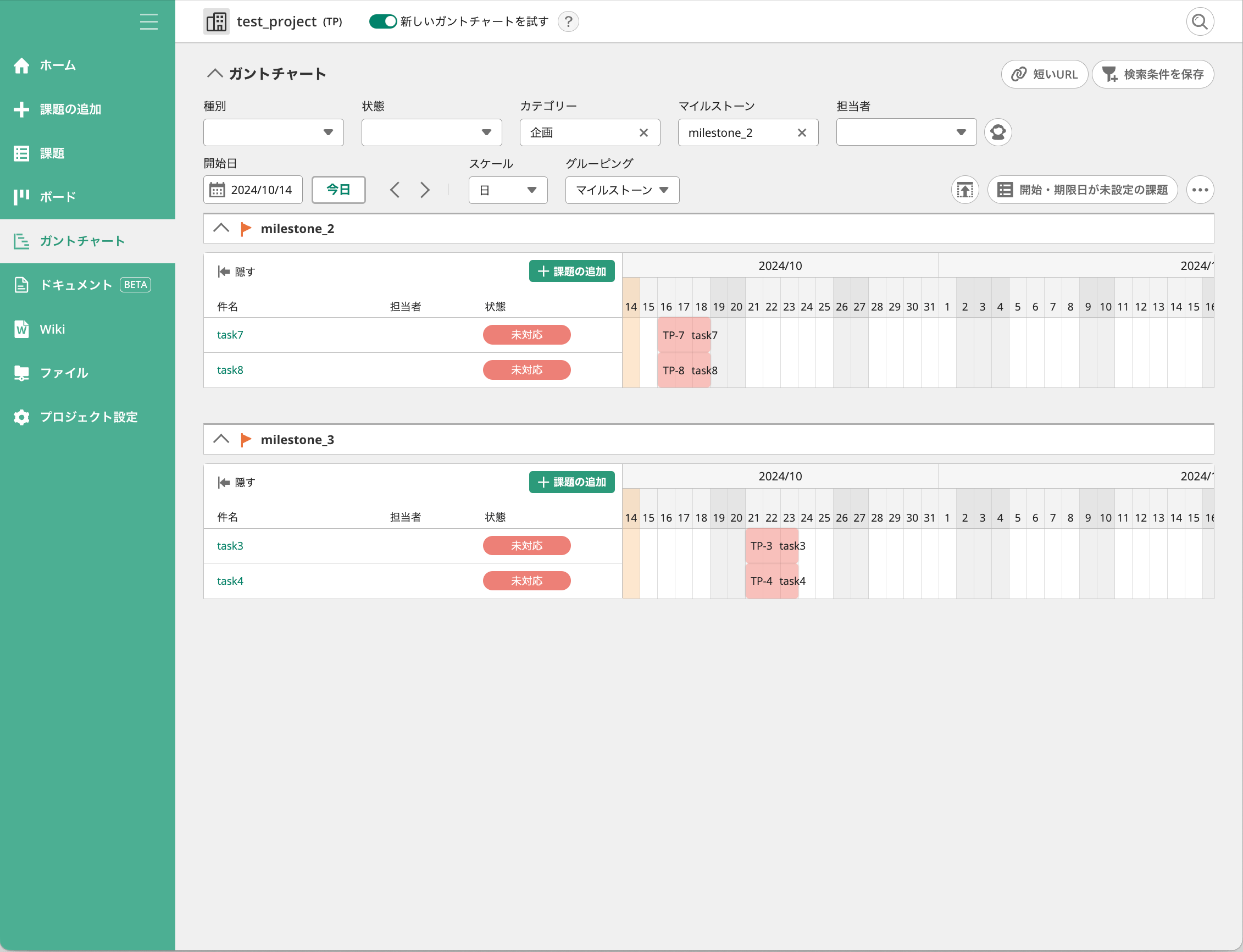Viewport: 1243px width, 952px height.
Task: Clear the 企画 category filter
Action: tap(643, 132)
